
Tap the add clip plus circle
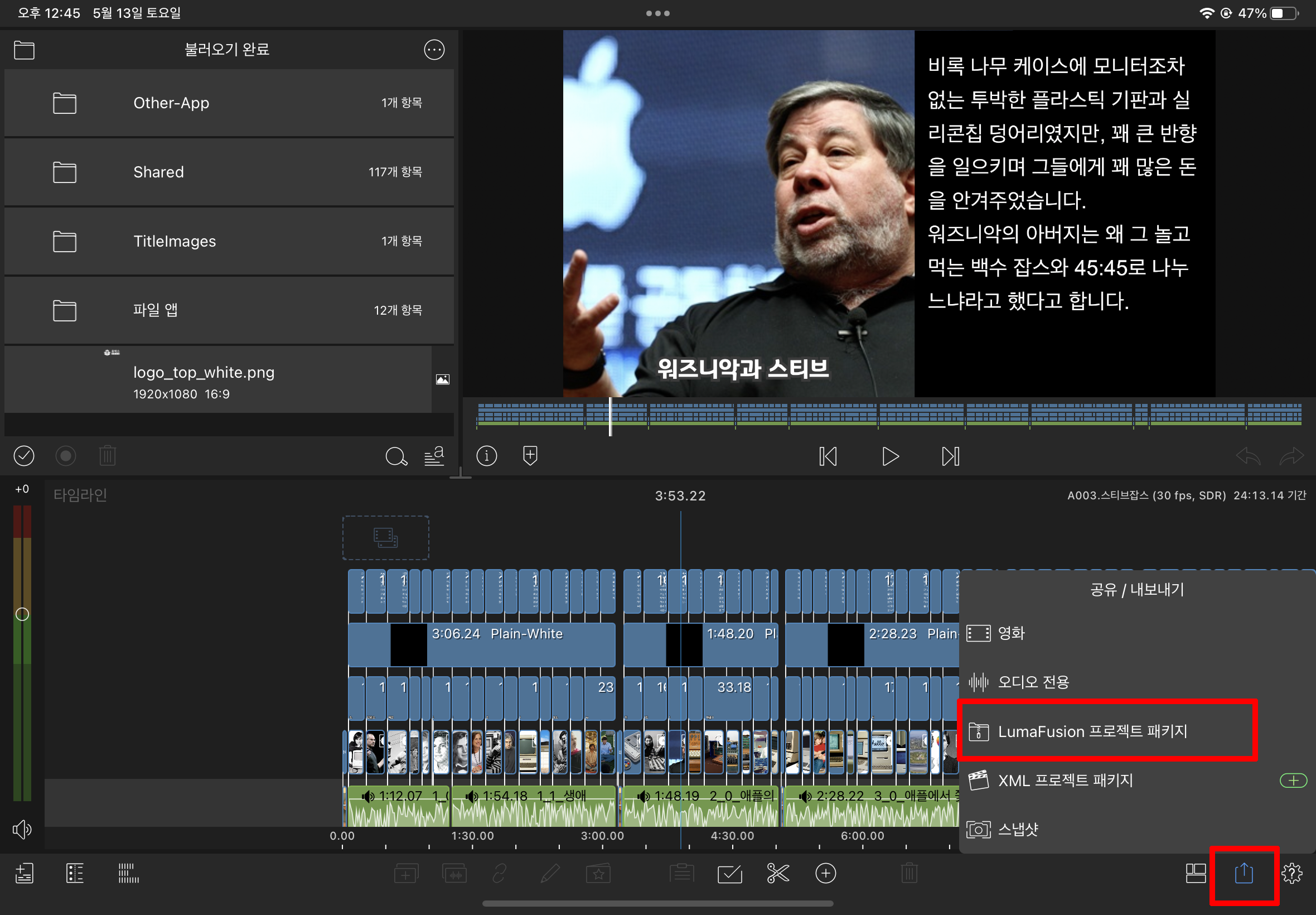click(x=825, y=874)
